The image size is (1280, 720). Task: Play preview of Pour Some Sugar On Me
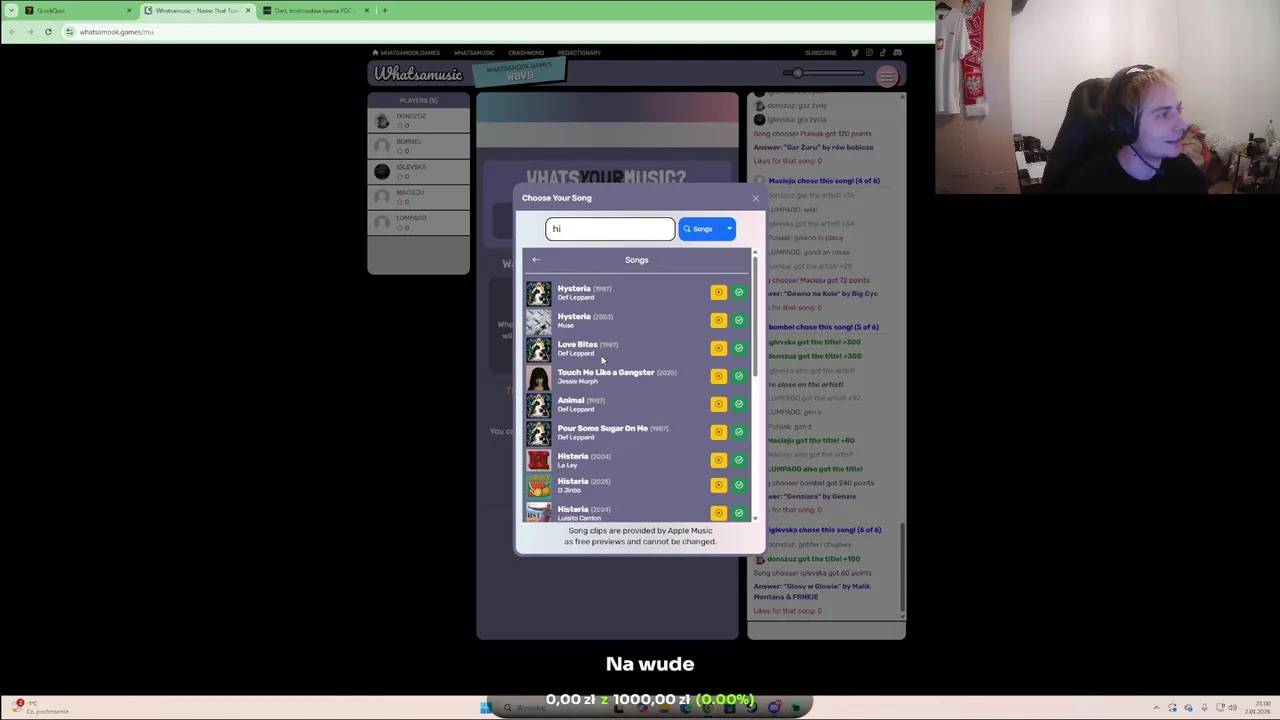tap(718, 432)
